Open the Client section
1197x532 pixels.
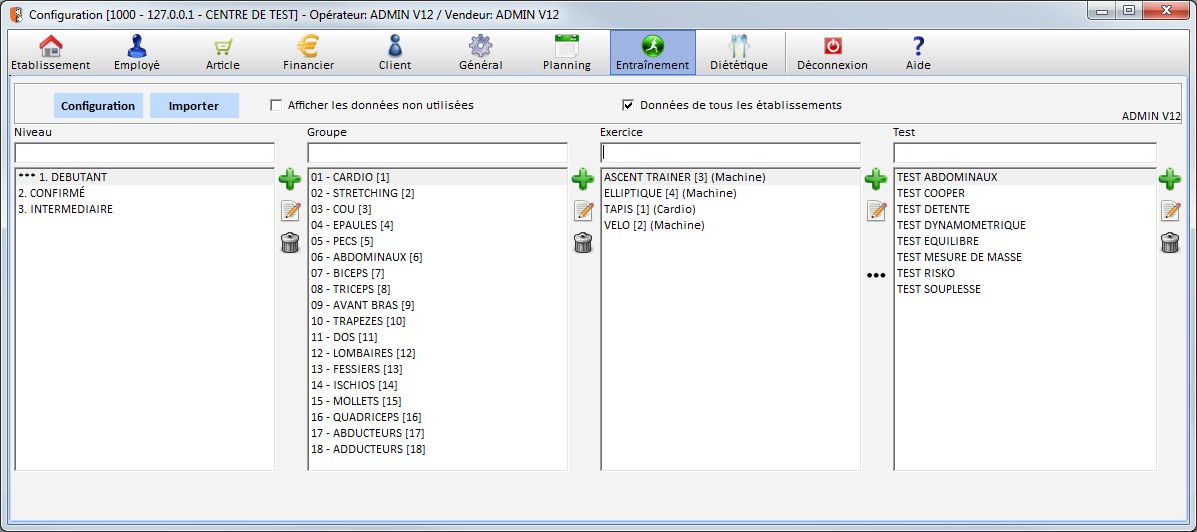395,53
